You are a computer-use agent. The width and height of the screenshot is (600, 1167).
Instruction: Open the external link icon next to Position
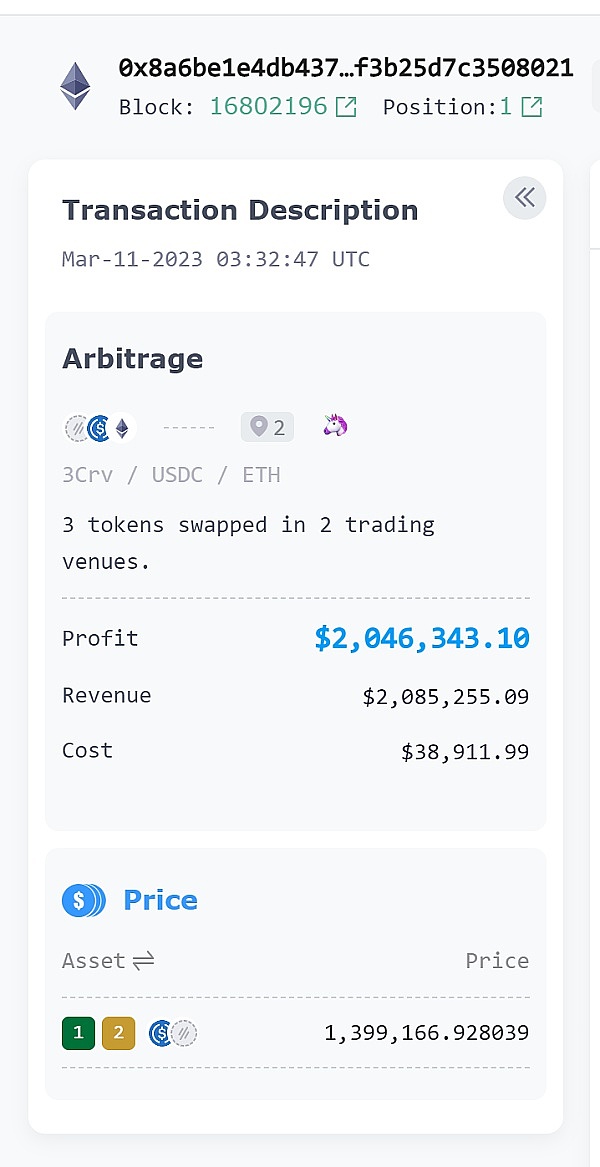pos(532,106)
